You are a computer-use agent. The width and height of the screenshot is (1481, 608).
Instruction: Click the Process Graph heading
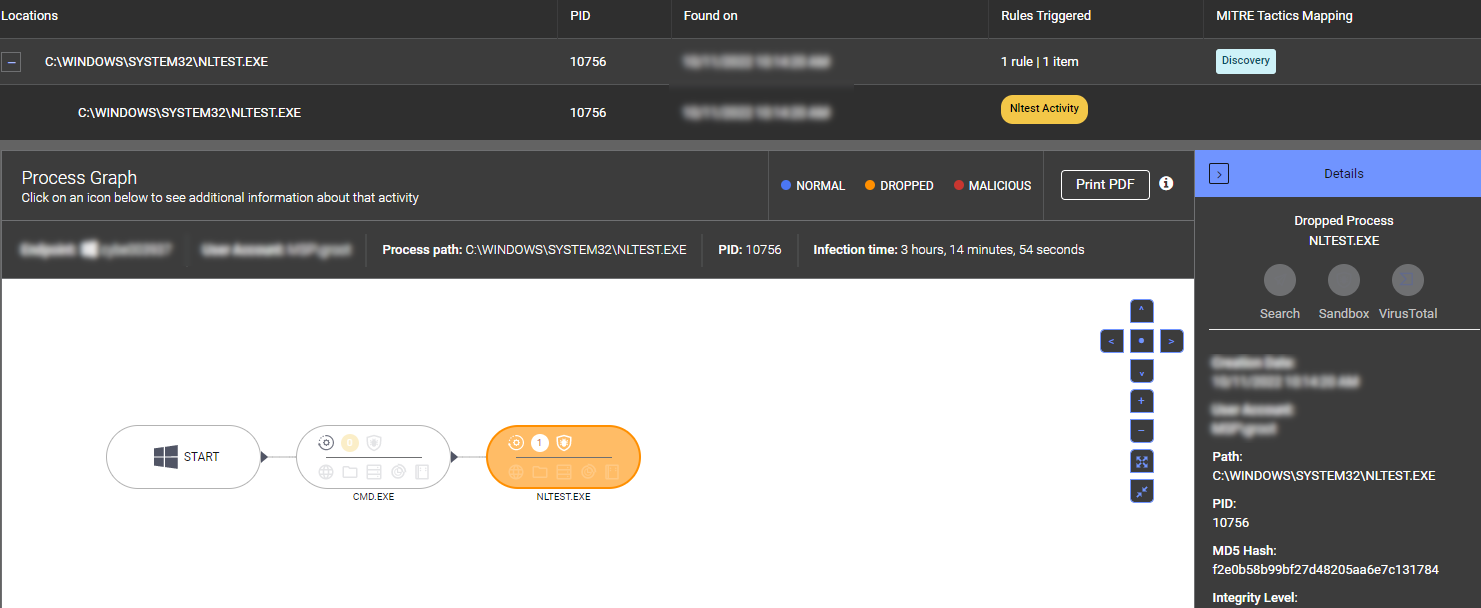(79, 178)
